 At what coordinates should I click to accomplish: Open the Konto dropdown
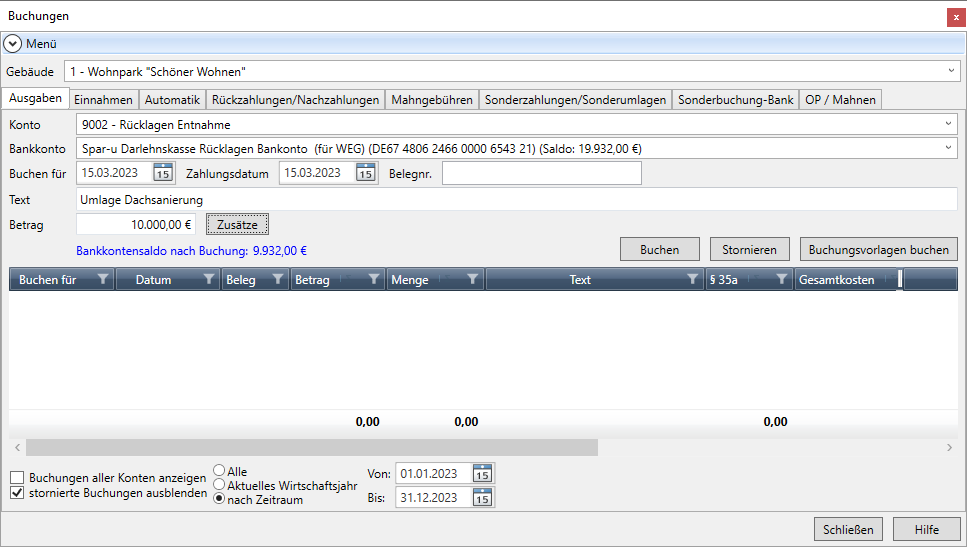tap(947, 124)
